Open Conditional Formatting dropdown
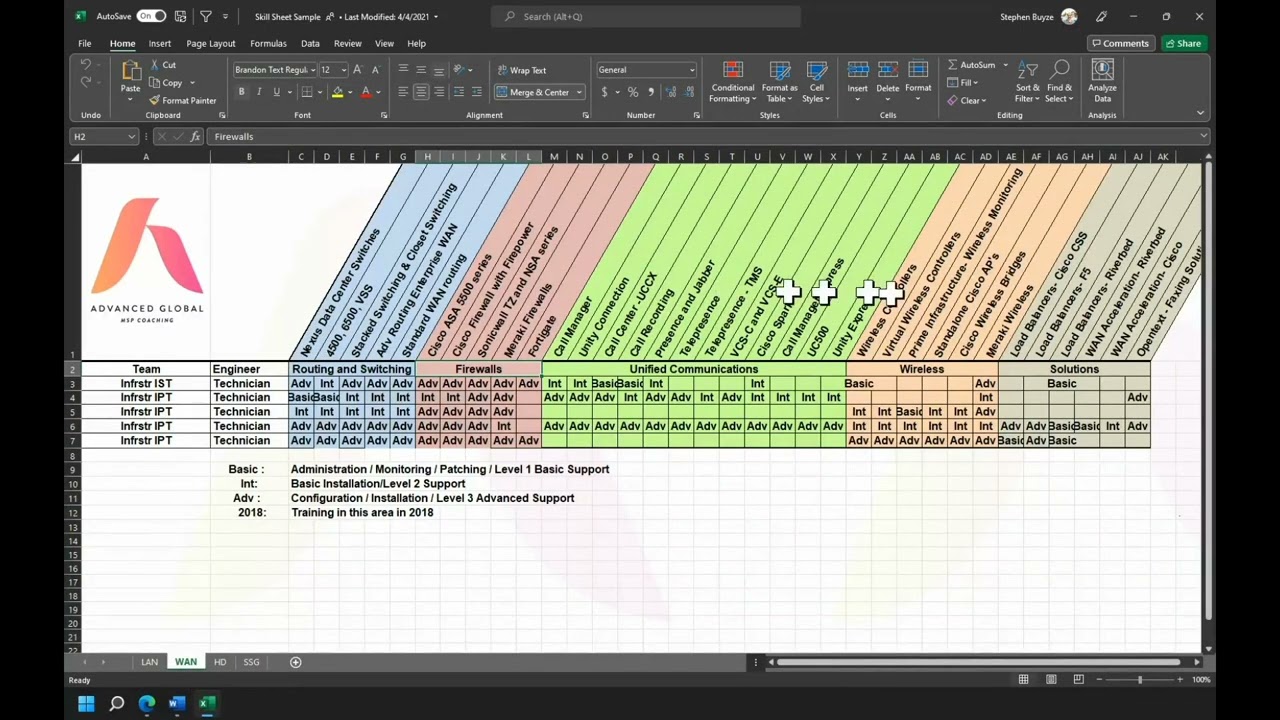 733,82
